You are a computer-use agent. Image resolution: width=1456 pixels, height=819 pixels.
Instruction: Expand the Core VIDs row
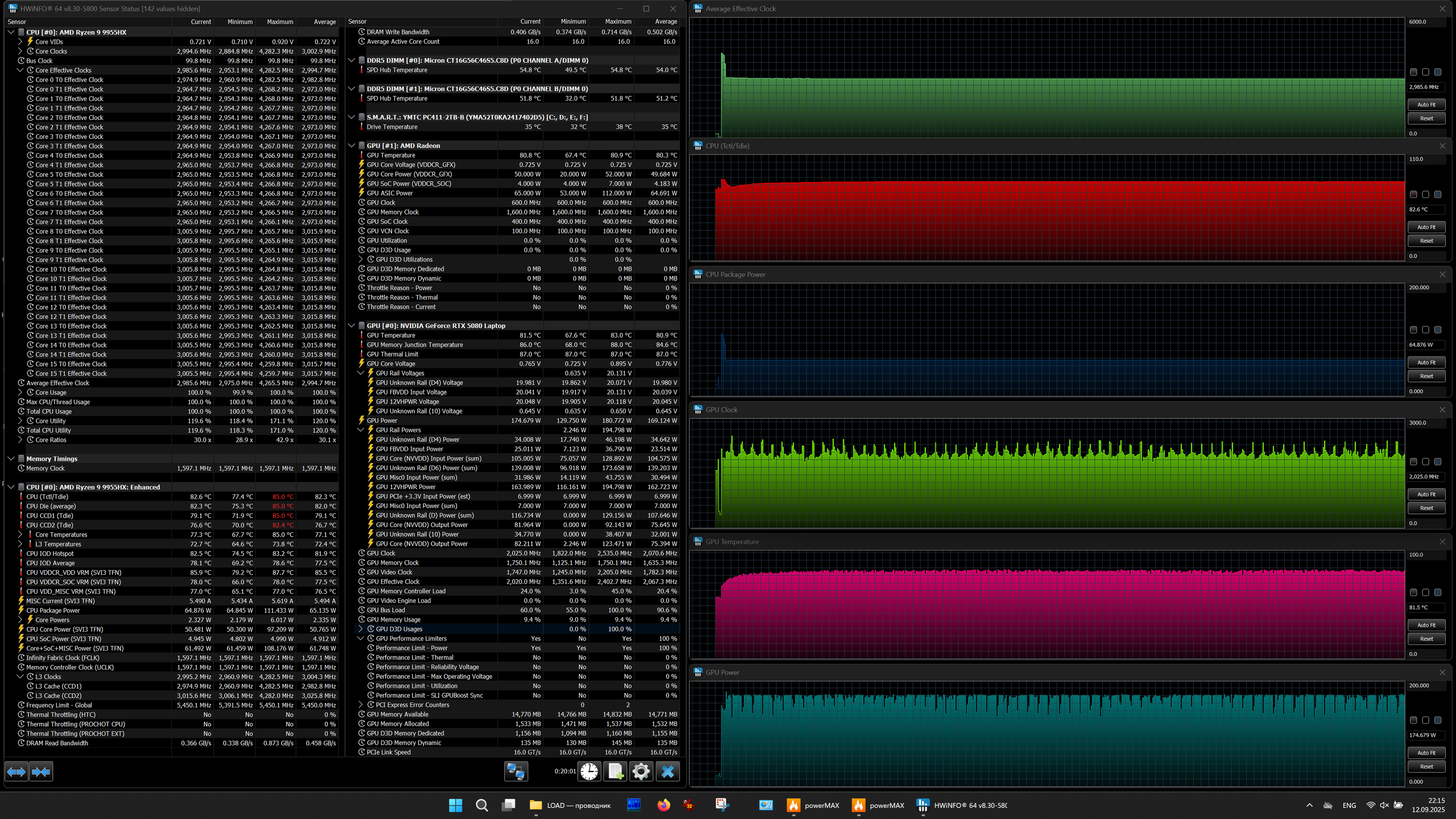pos(20,42)
